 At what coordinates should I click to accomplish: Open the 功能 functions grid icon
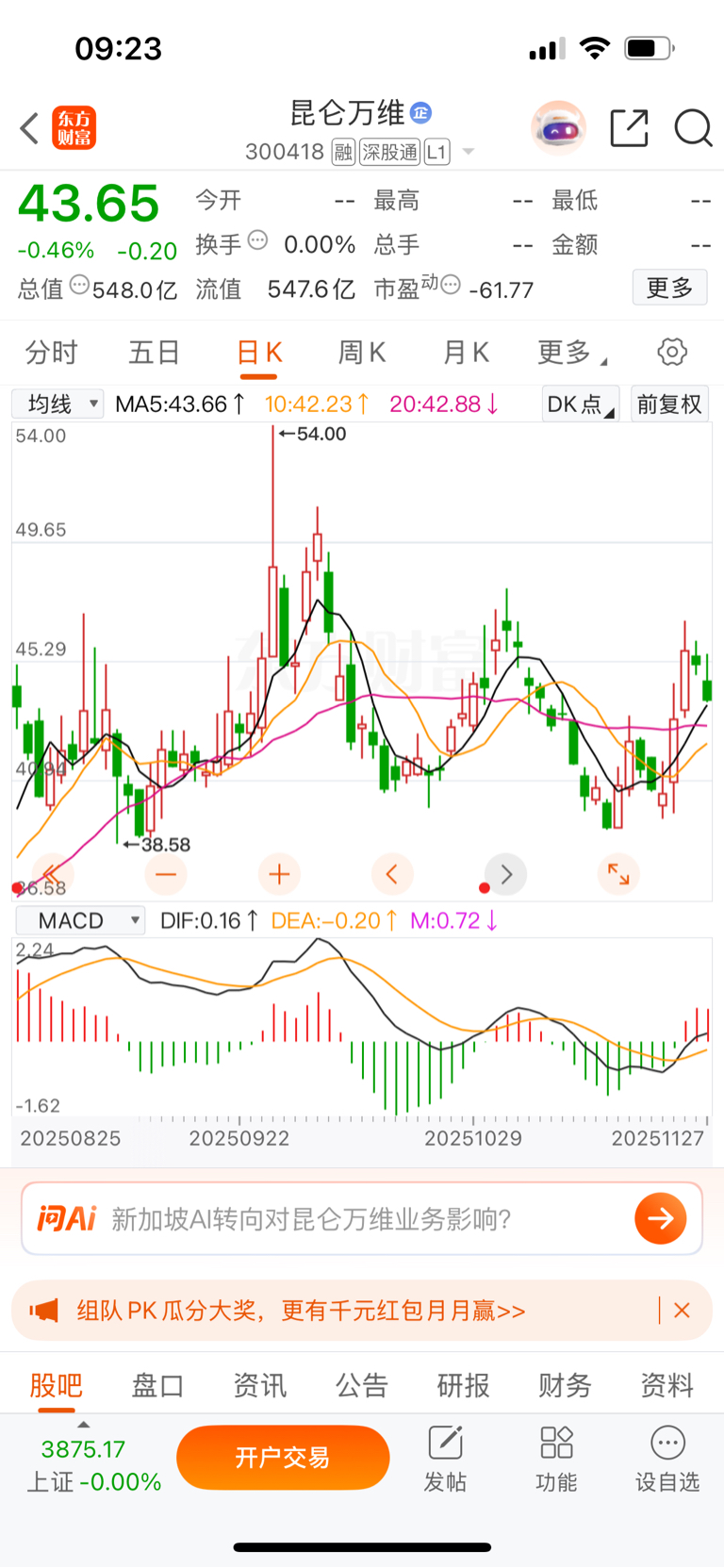coord(556,1460)
